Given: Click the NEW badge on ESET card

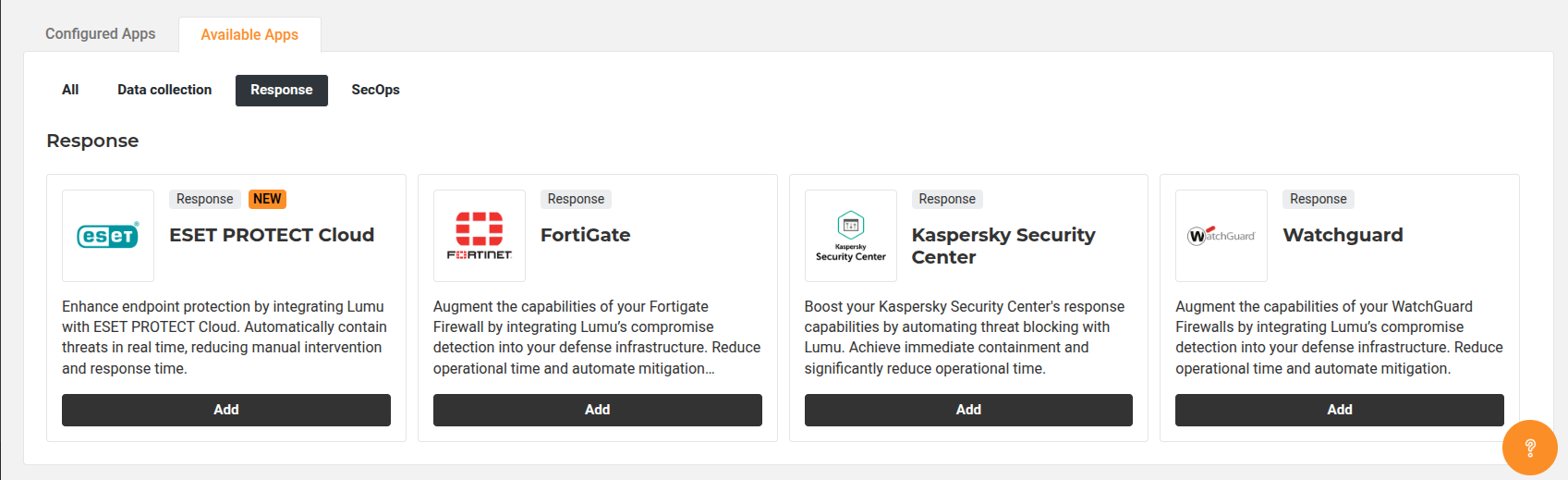Looking at the screenshot, I should [267, 199].
